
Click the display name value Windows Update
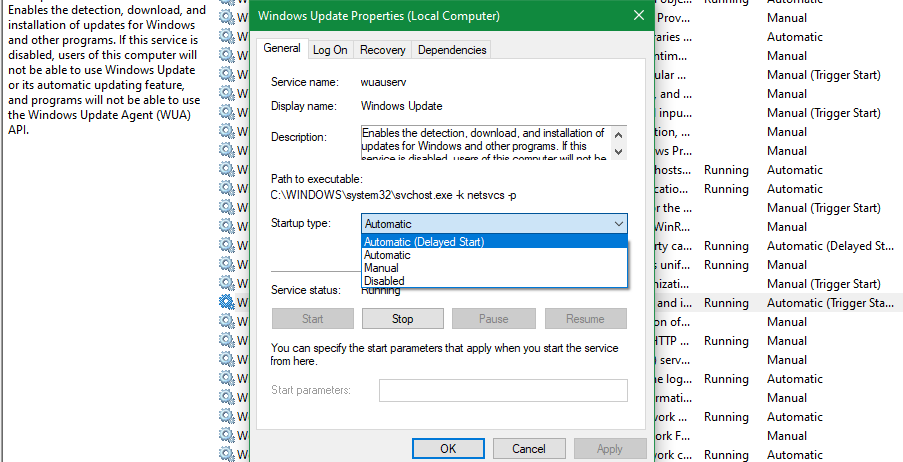pos(401,106)
